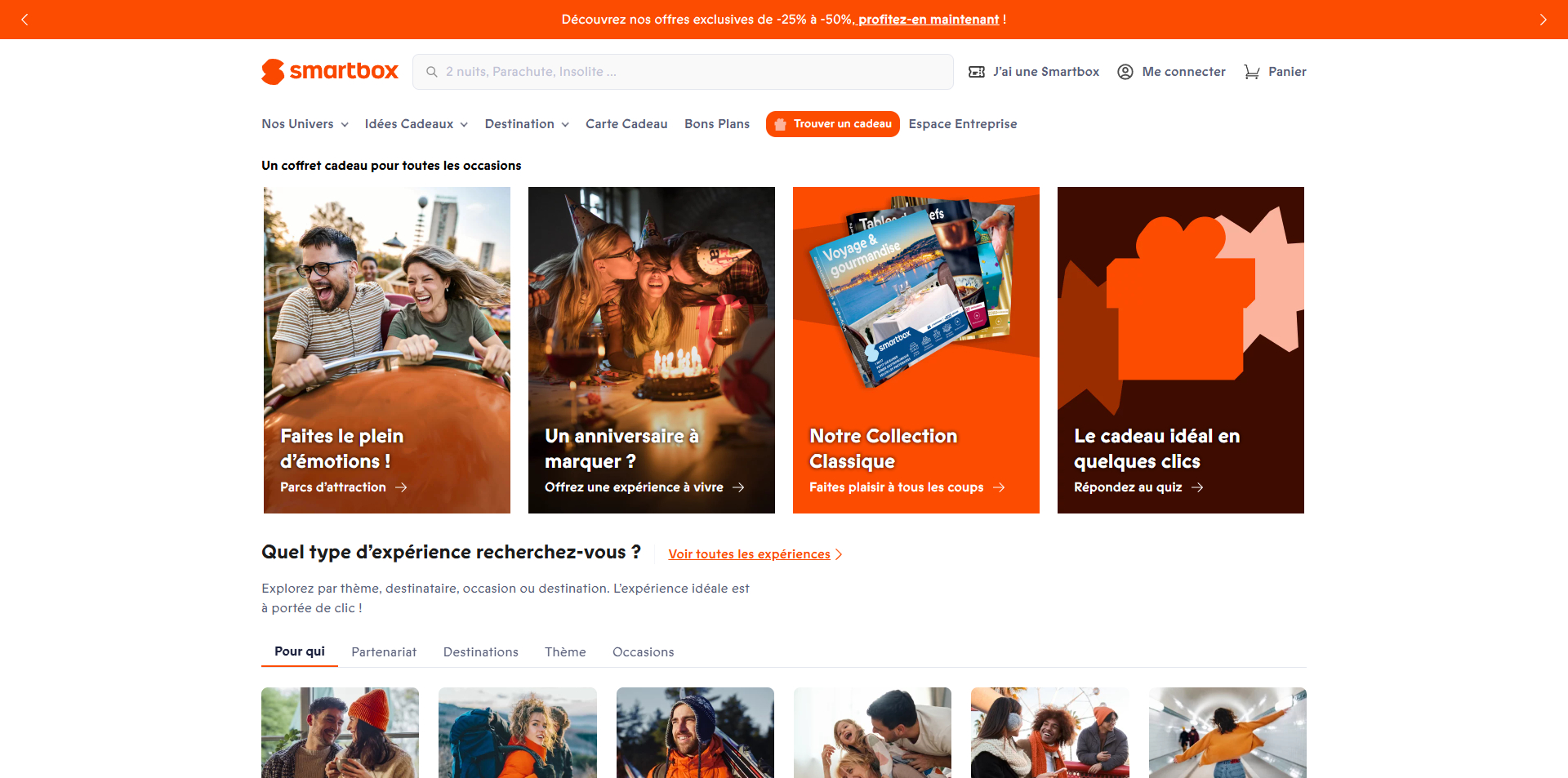The image size is (1568, 778).
Task: Click thumbnail of couple with orange beanie
Action: (x=340, y=732)
